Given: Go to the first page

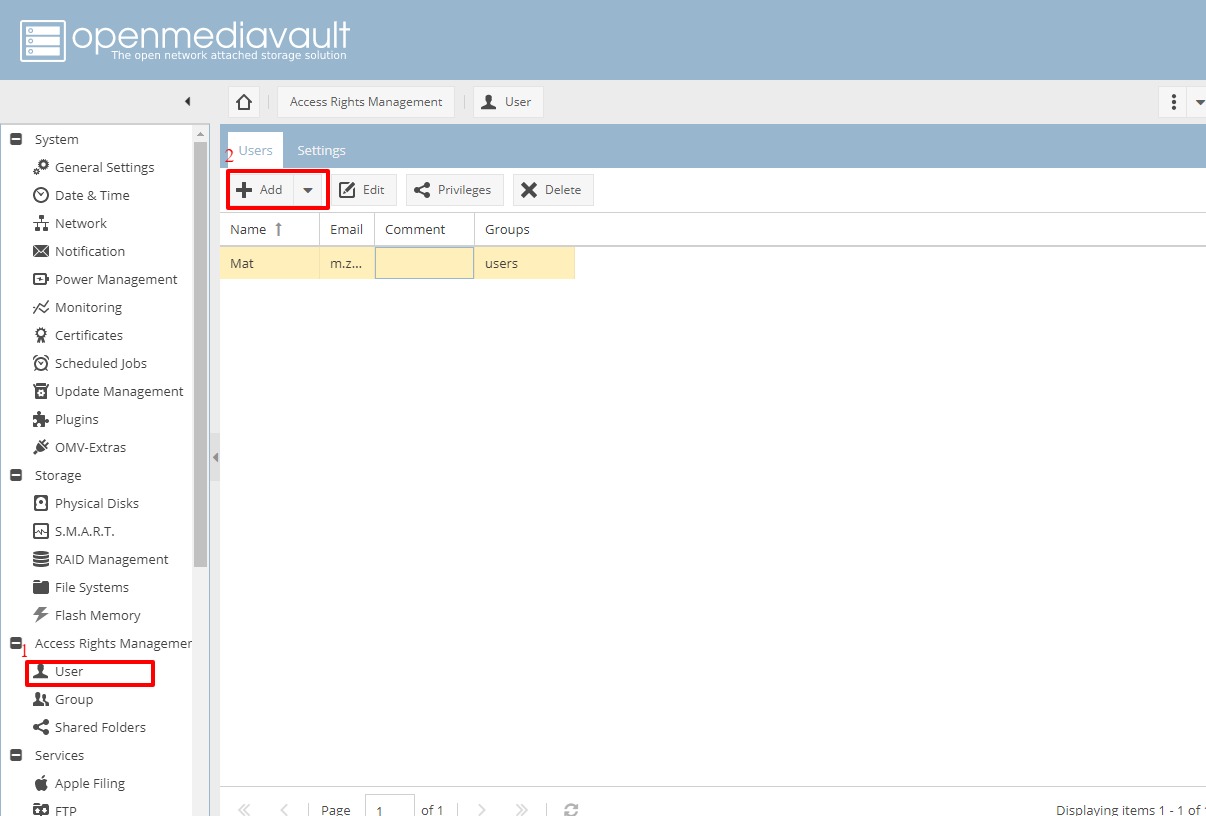Looking at the screenshot, I should (243, 809).
